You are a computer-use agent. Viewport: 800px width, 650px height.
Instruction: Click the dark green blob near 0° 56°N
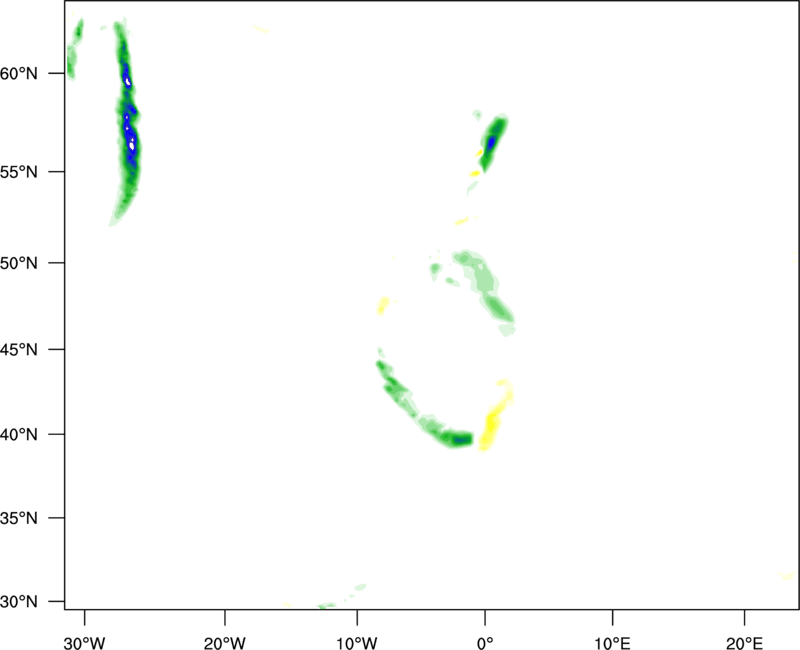(492, 143)
